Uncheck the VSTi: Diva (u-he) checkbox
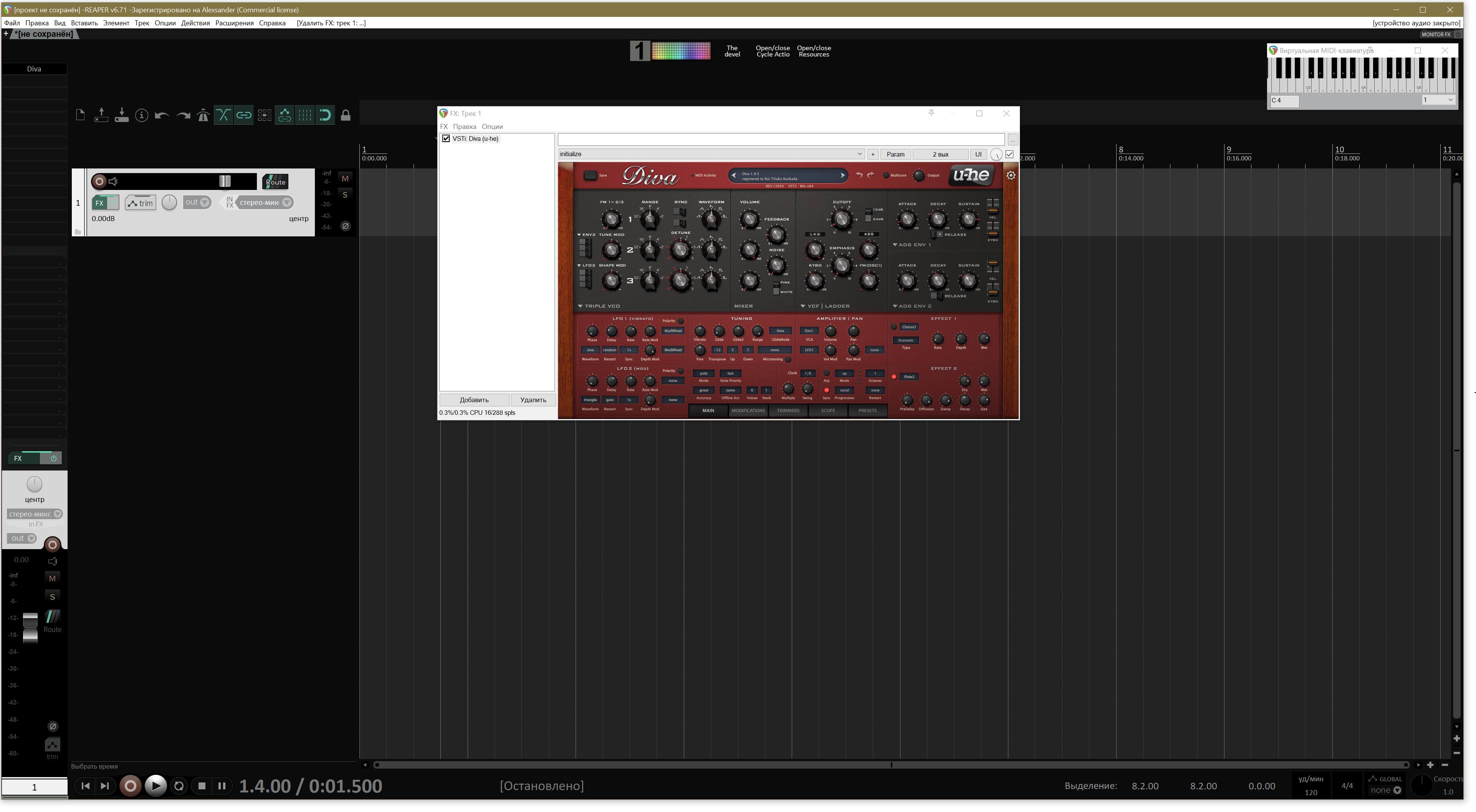The image size is (1476, 812). tap(446, 139)
